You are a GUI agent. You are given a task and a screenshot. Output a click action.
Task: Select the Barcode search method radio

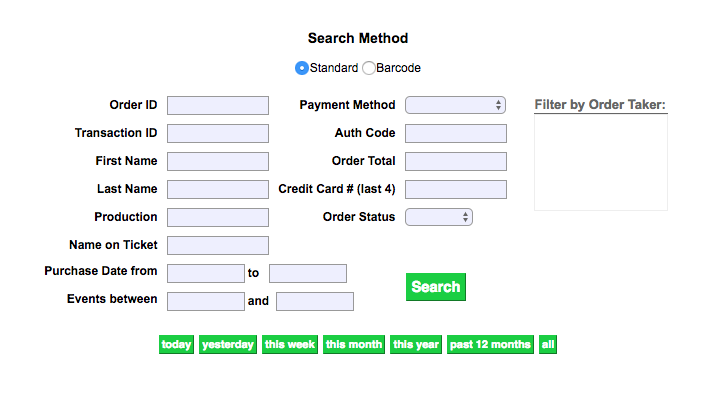pyautogui.click(x=369, y=68)
